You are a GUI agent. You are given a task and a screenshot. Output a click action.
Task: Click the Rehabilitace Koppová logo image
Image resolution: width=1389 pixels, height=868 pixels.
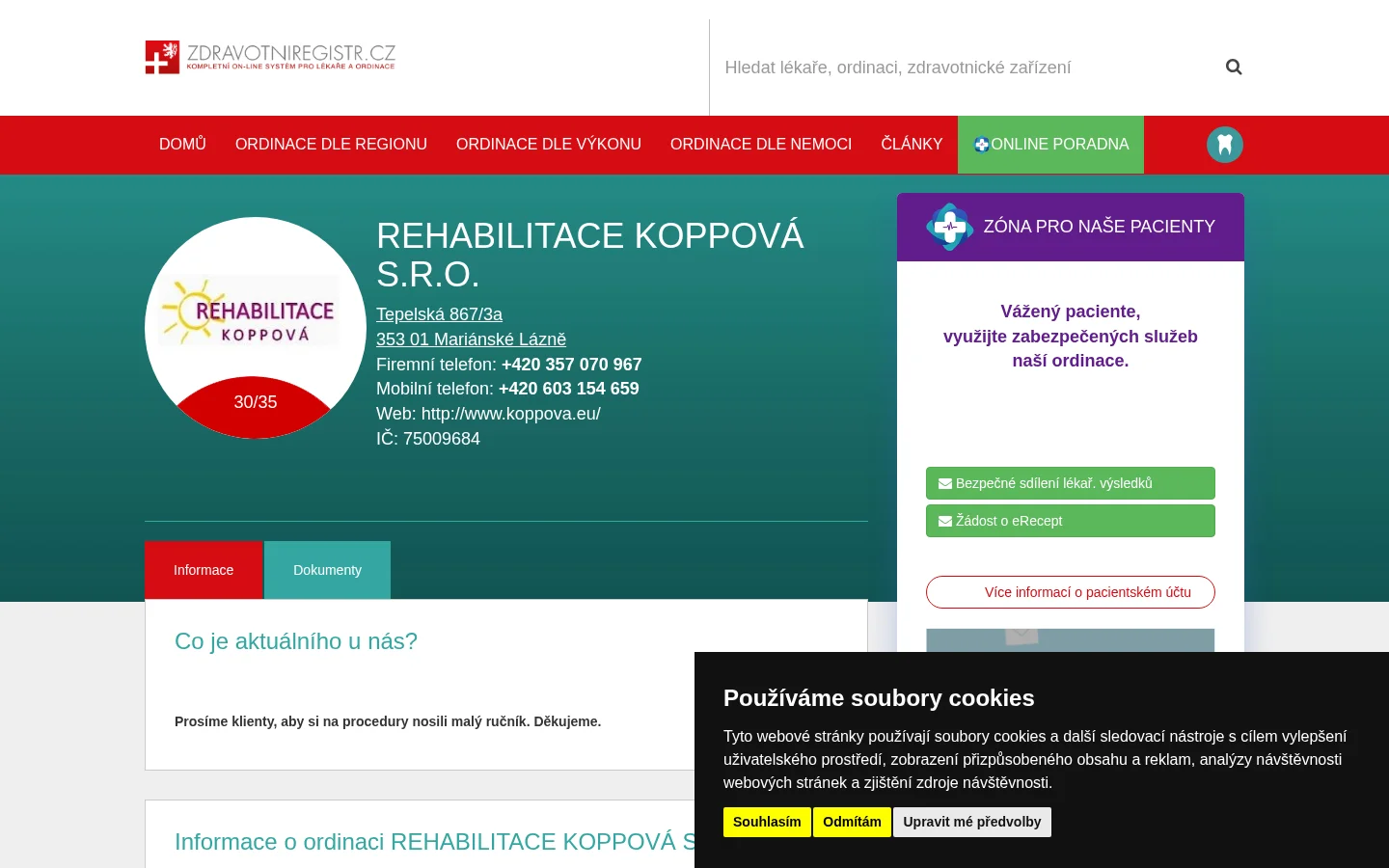click(x=250, y=311)
